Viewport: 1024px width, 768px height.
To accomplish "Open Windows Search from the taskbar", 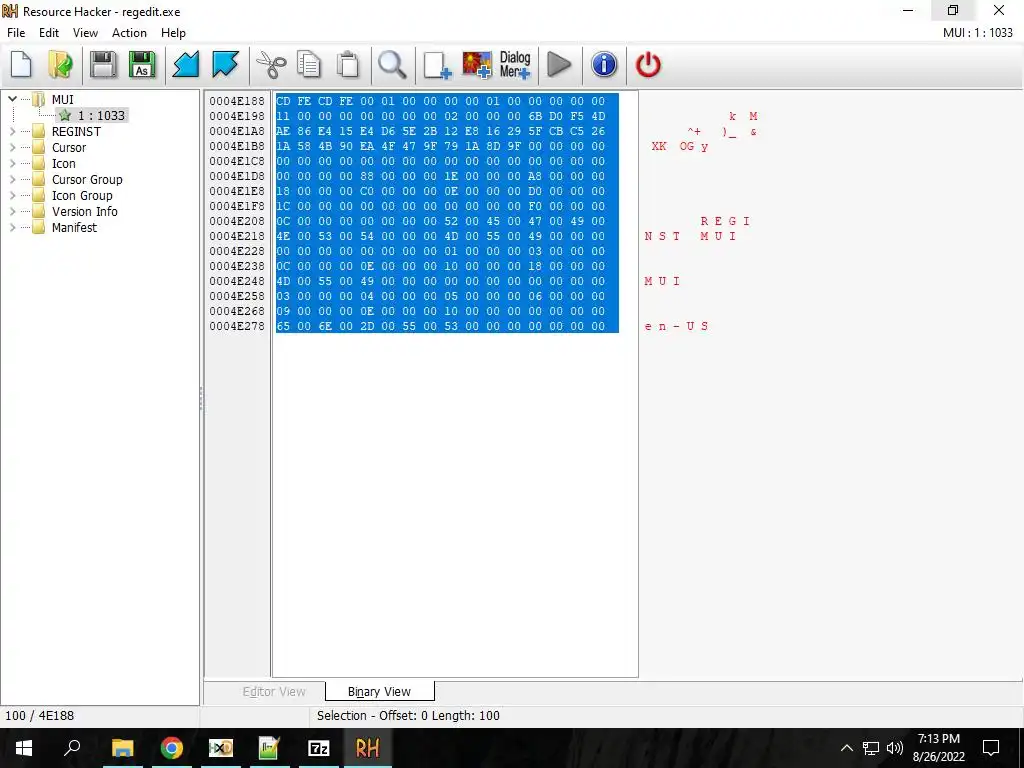I will (72, 748).
